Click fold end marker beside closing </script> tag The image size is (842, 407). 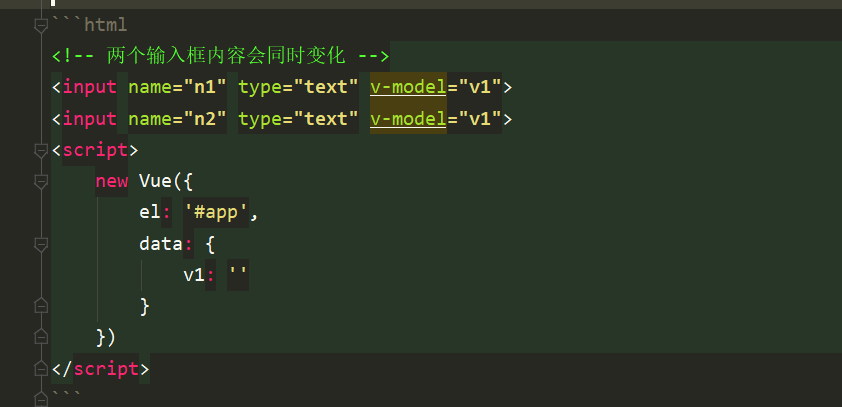tap(41, 369)
